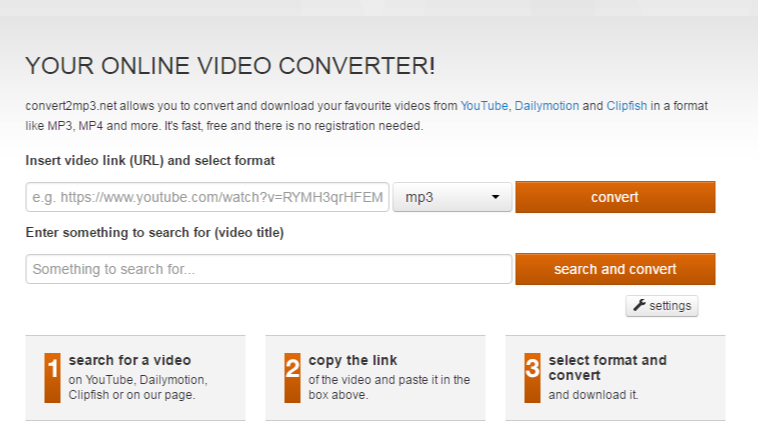Open the YouTube link in description
This screenshot has width=758, height=440.
484,106
